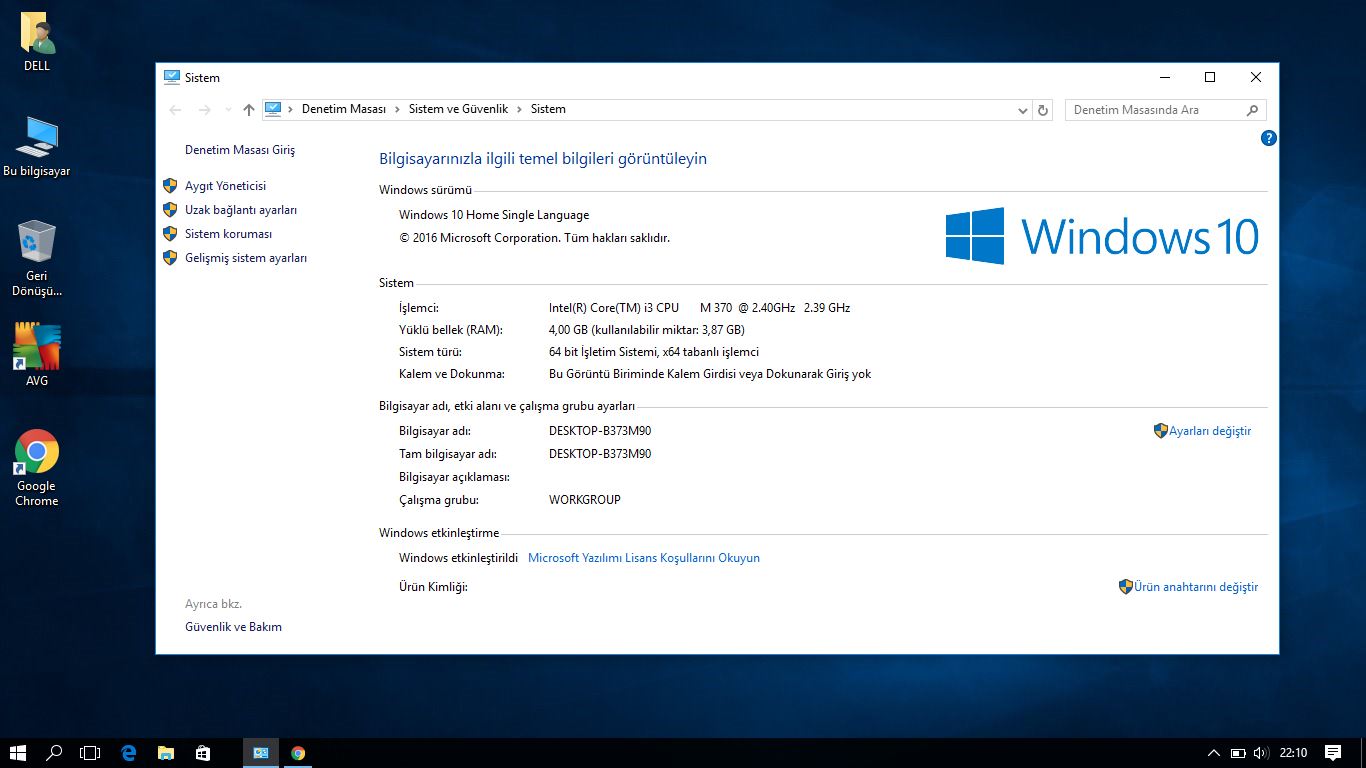Select Sistem ve Güvenlik in breadcrumb

click(x=458, y=109)
